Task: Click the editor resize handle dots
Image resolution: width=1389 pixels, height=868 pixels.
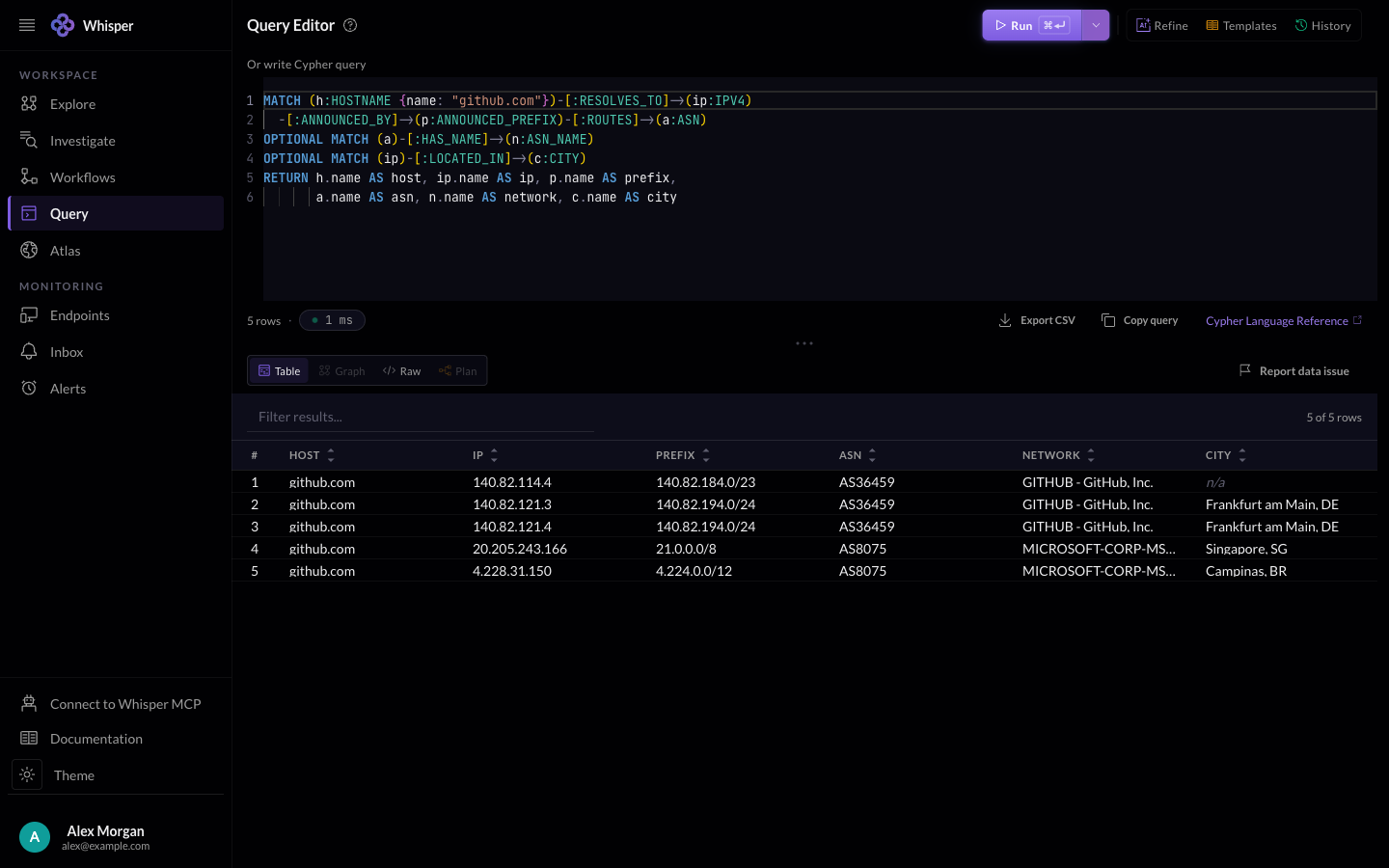Action: 804,343
